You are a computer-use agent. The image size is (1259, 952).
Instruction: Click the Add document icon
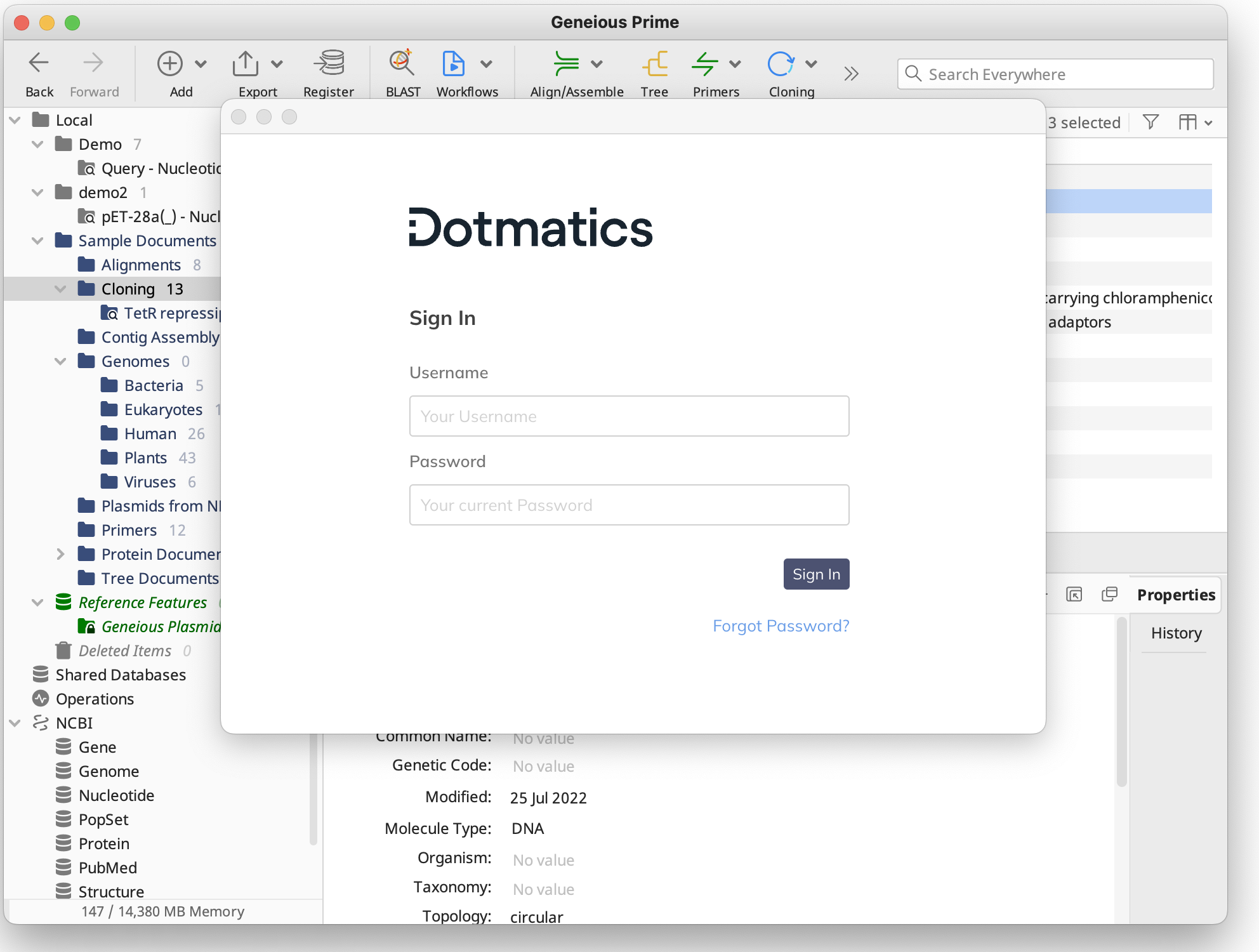coord(170,63)
